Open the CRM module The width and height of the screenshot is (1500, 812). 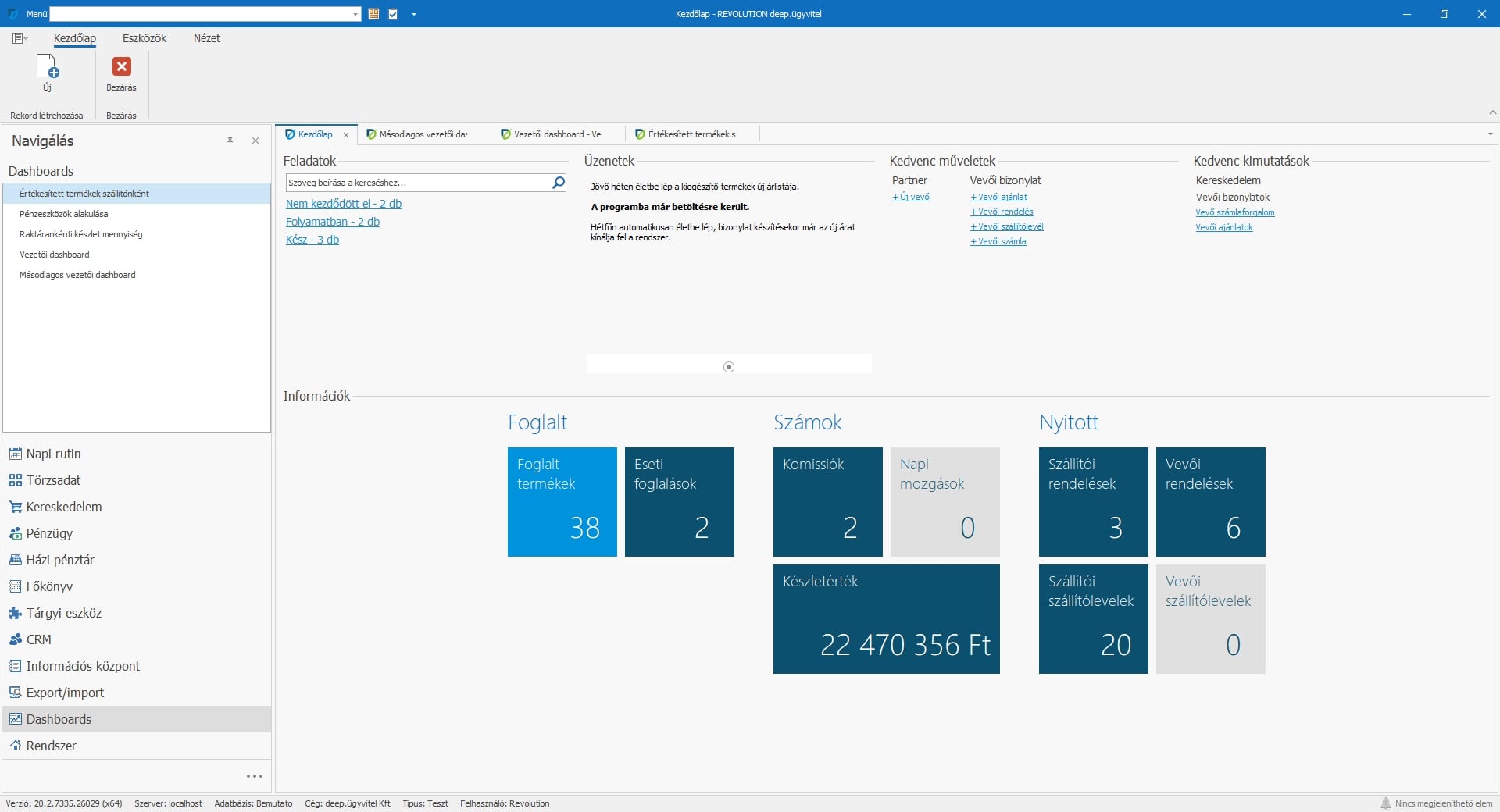38,639
